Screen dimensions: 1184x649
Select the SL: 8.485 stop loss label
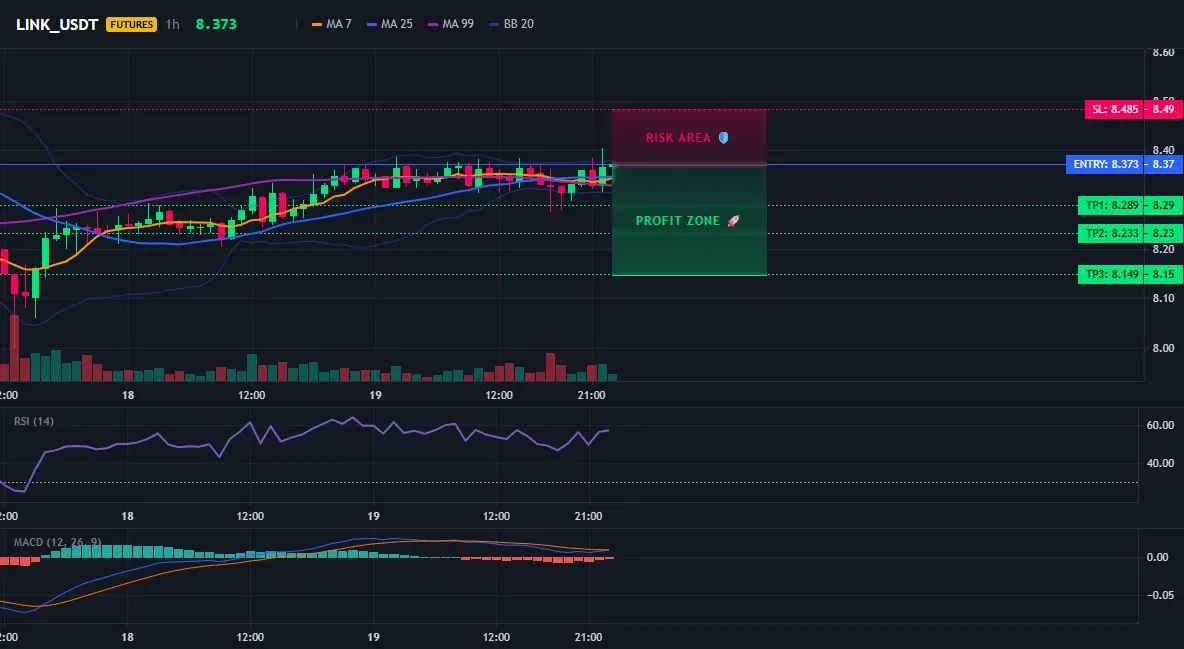1114,109
